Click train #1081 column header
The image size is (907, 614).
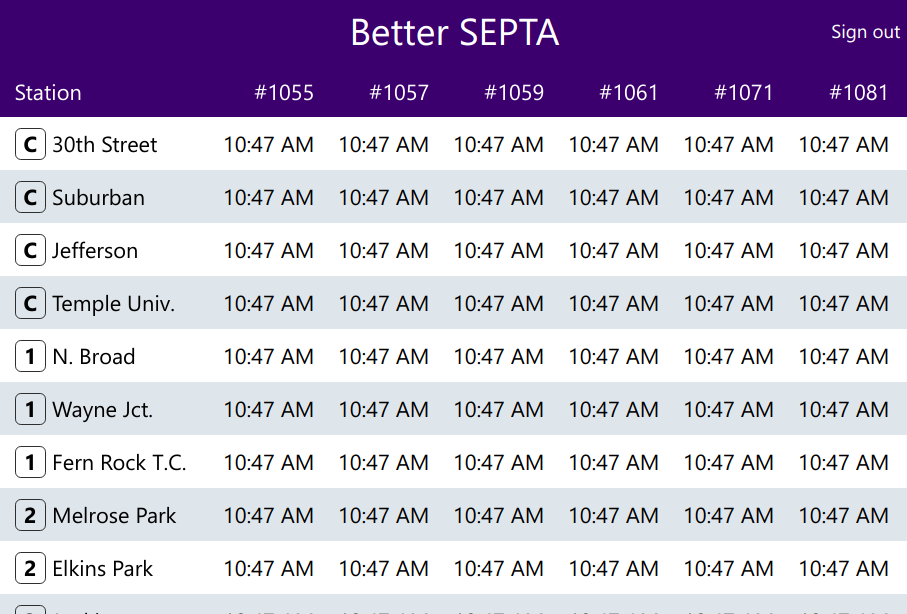tap(859, 93)
